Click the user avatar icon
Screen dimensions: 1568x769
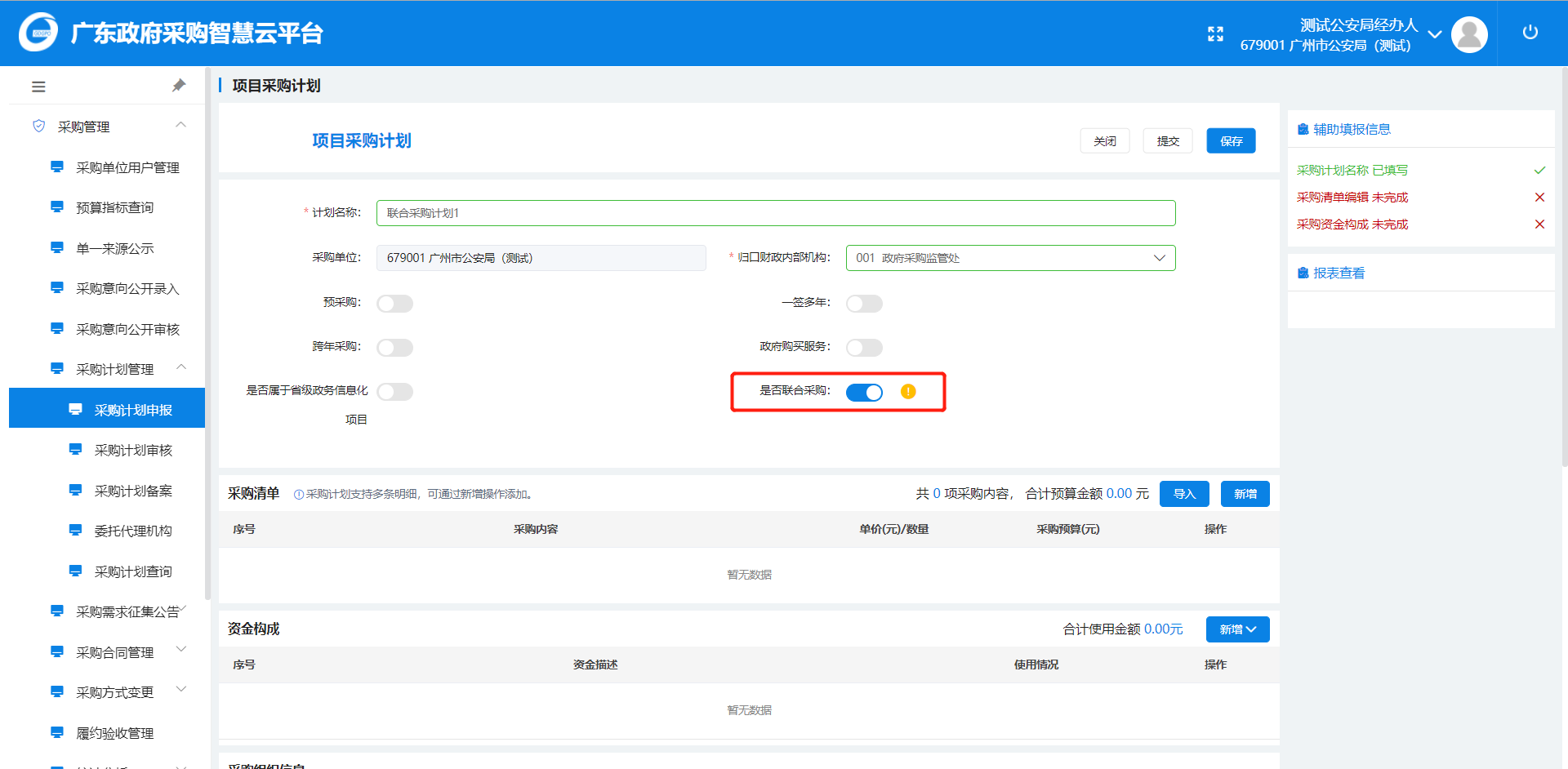(1469, 34)
